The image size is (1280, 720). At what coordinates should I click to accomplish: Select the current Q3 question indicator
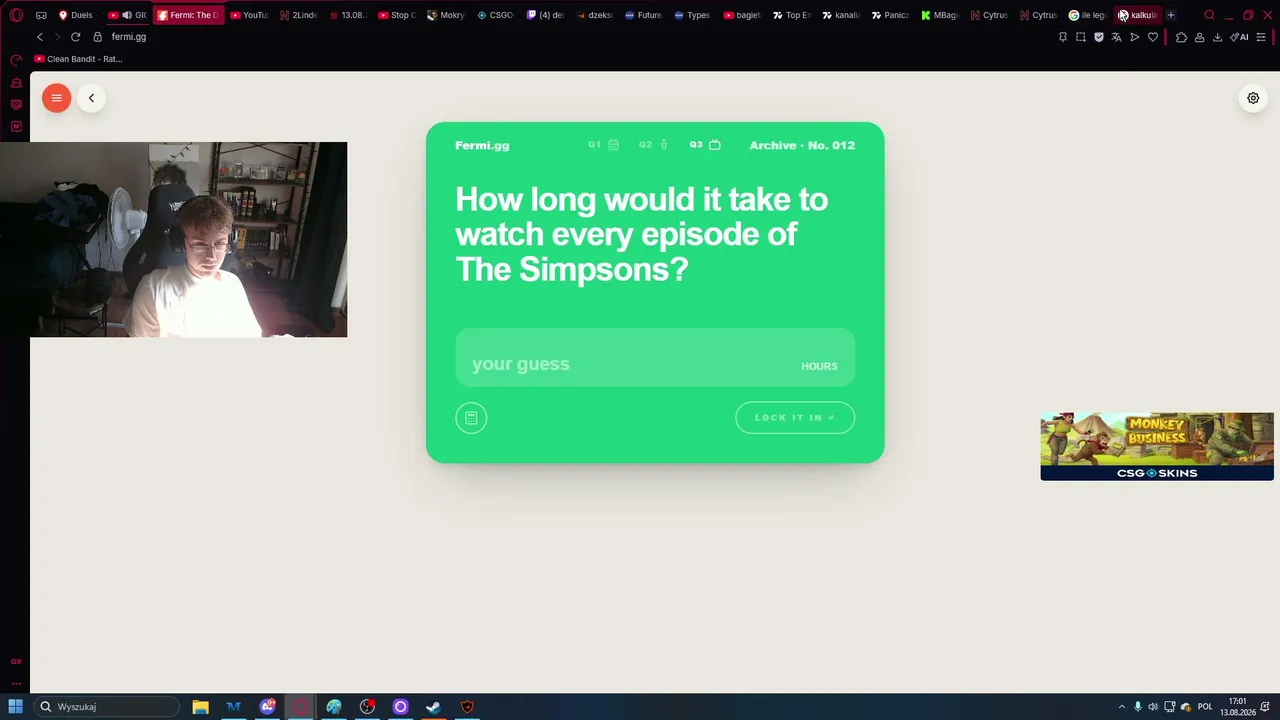click(705, 145)
